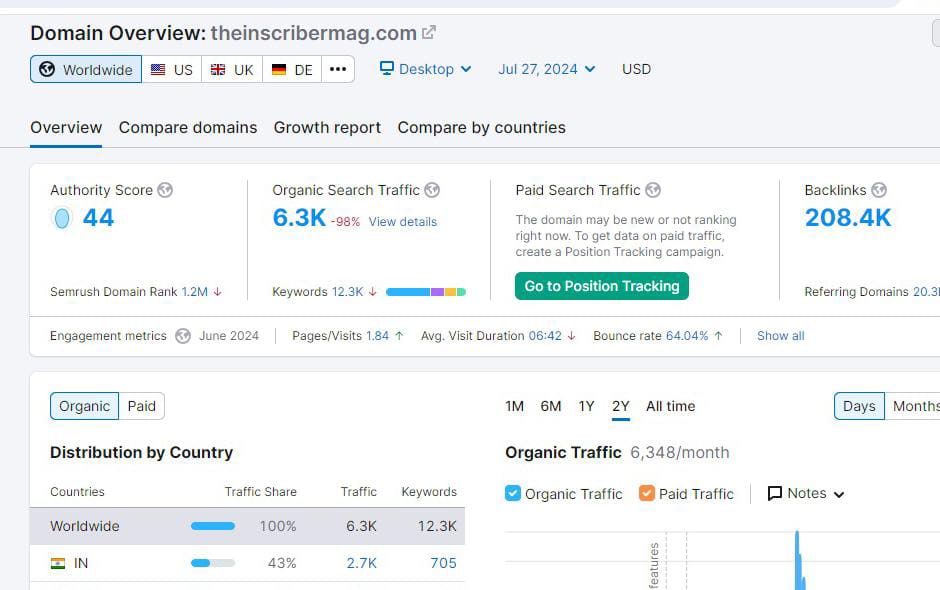Open the Jul 27, 2024 date dropdown
This screenshot has width=940, height=590.
point(547,69)
